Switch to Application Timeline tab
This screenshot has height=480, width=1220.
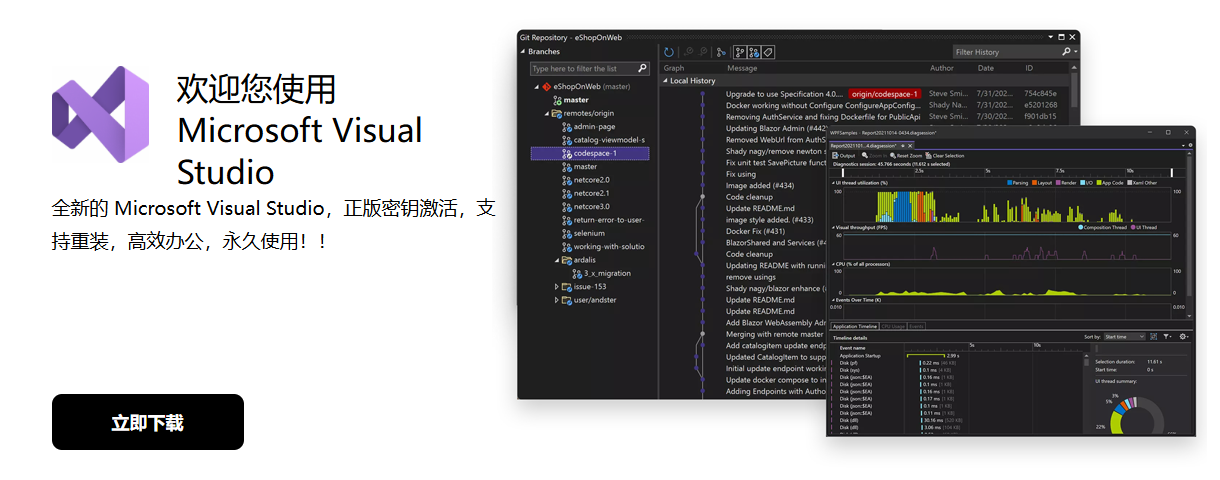pyautogui.click(x=855, y=326)
